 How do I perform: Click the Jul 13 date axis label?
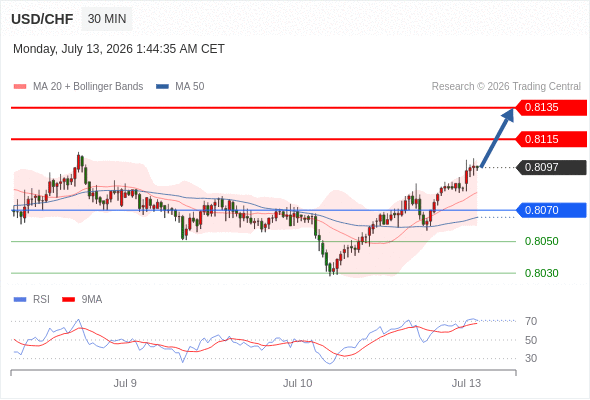coord(466,383)
